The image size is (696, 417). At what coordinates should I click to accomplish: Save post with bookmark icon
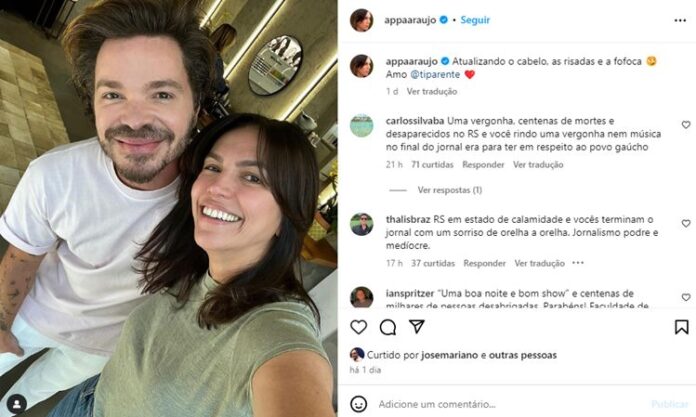(681, 327)
